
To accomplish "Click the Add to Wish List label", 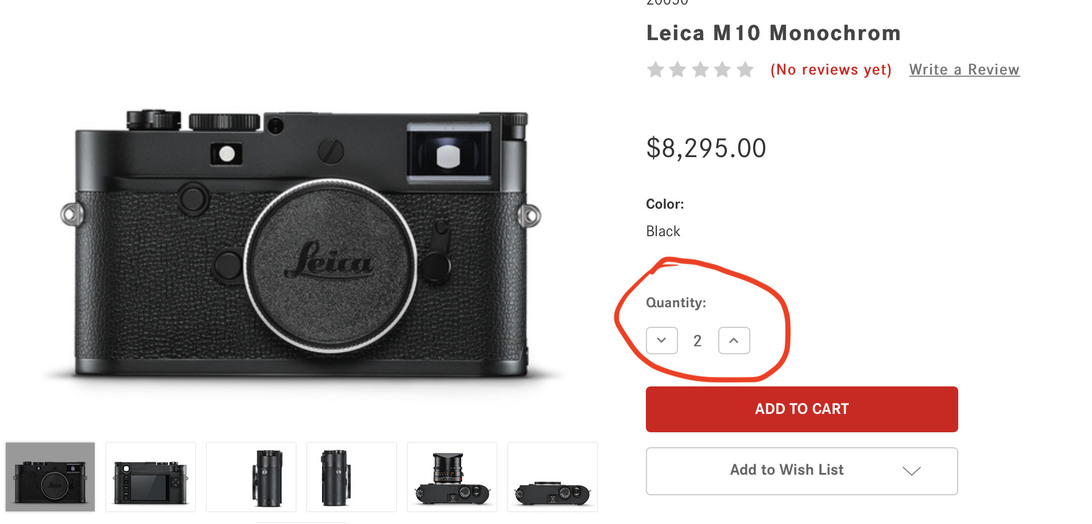I will 786,470.
